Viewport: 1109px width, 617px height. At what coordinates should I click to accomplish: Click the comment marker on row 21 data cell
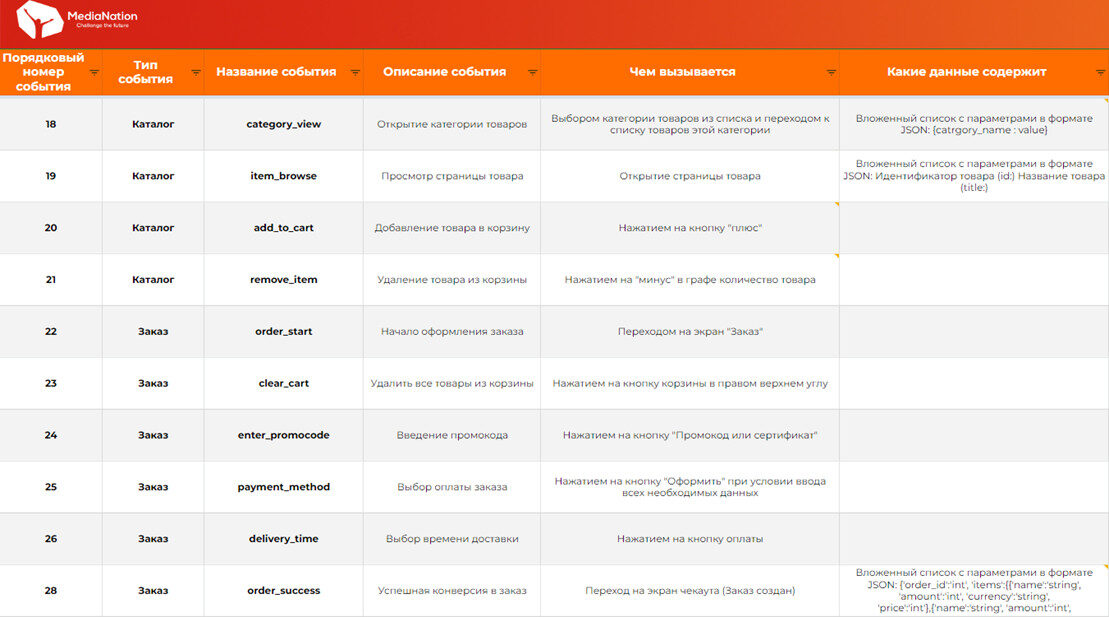tap(837, 256)
